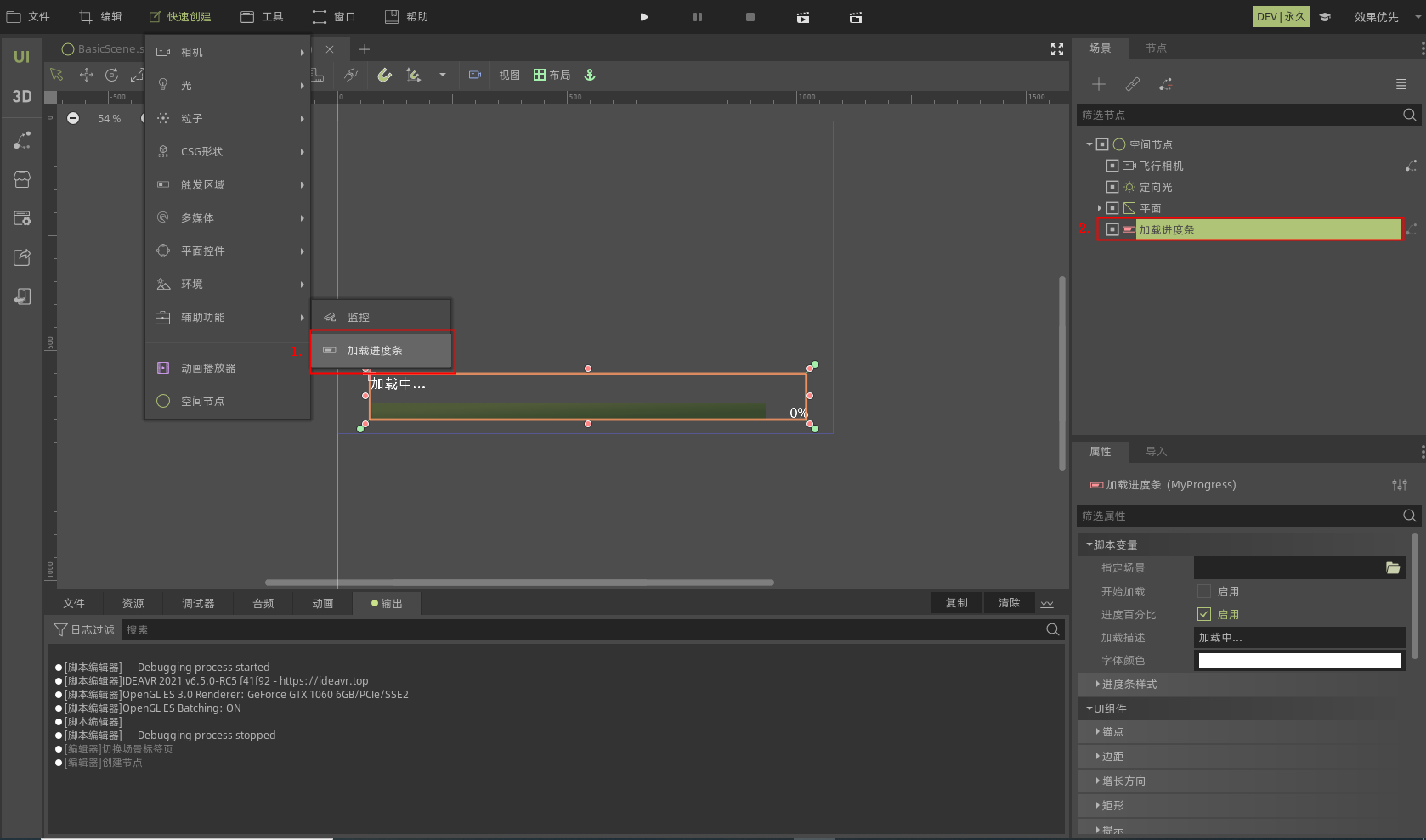Viewport: 1426px width, 840px height.
Task: Switch to the 节点 tab
Action: 1156,48
